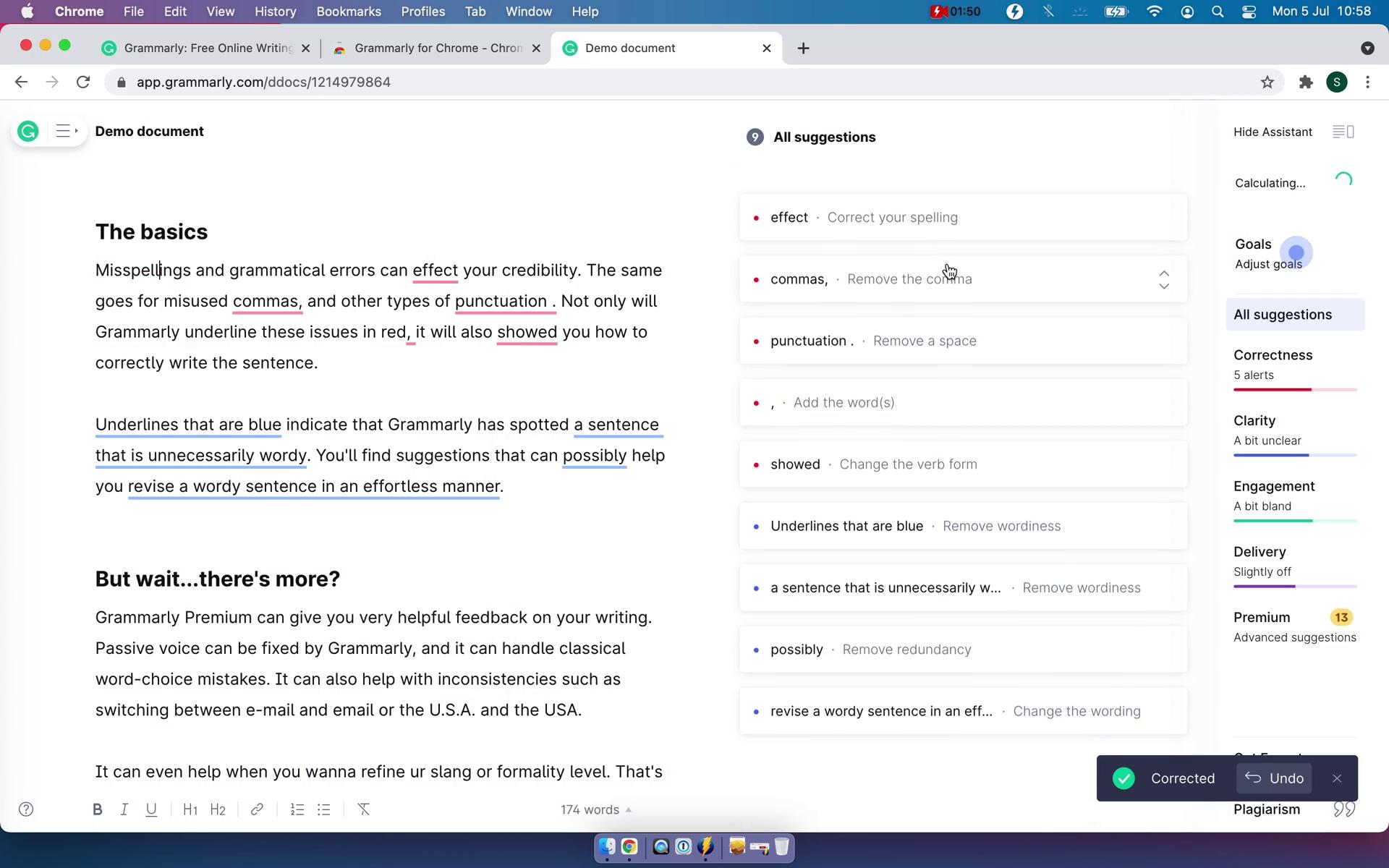The height and width of the screenshot is (868, 1389).
Task: Dismiss the Corrected notification
Action: [1337, 778]
